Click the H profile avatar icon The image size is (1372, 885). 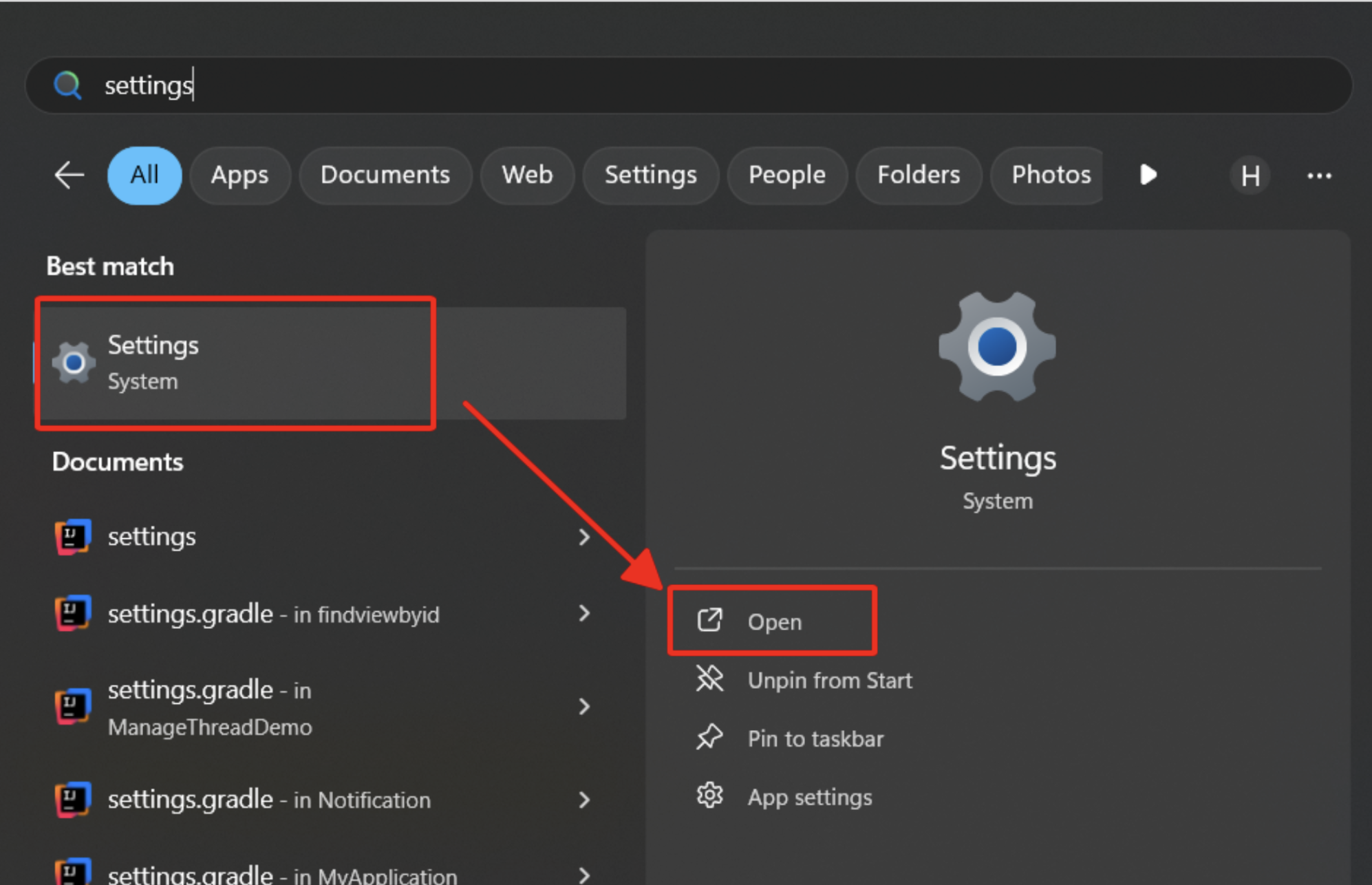[x=1250, y=176]
